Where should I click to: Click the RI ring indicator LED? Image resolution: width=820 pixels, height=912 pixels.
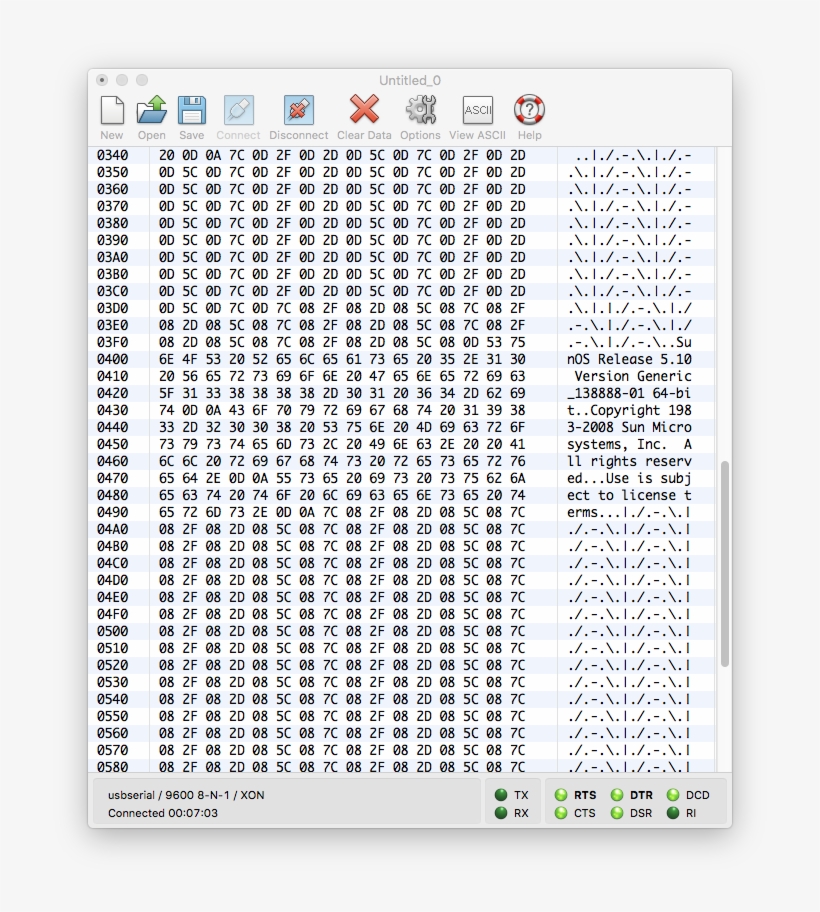(x=671, y=812)
